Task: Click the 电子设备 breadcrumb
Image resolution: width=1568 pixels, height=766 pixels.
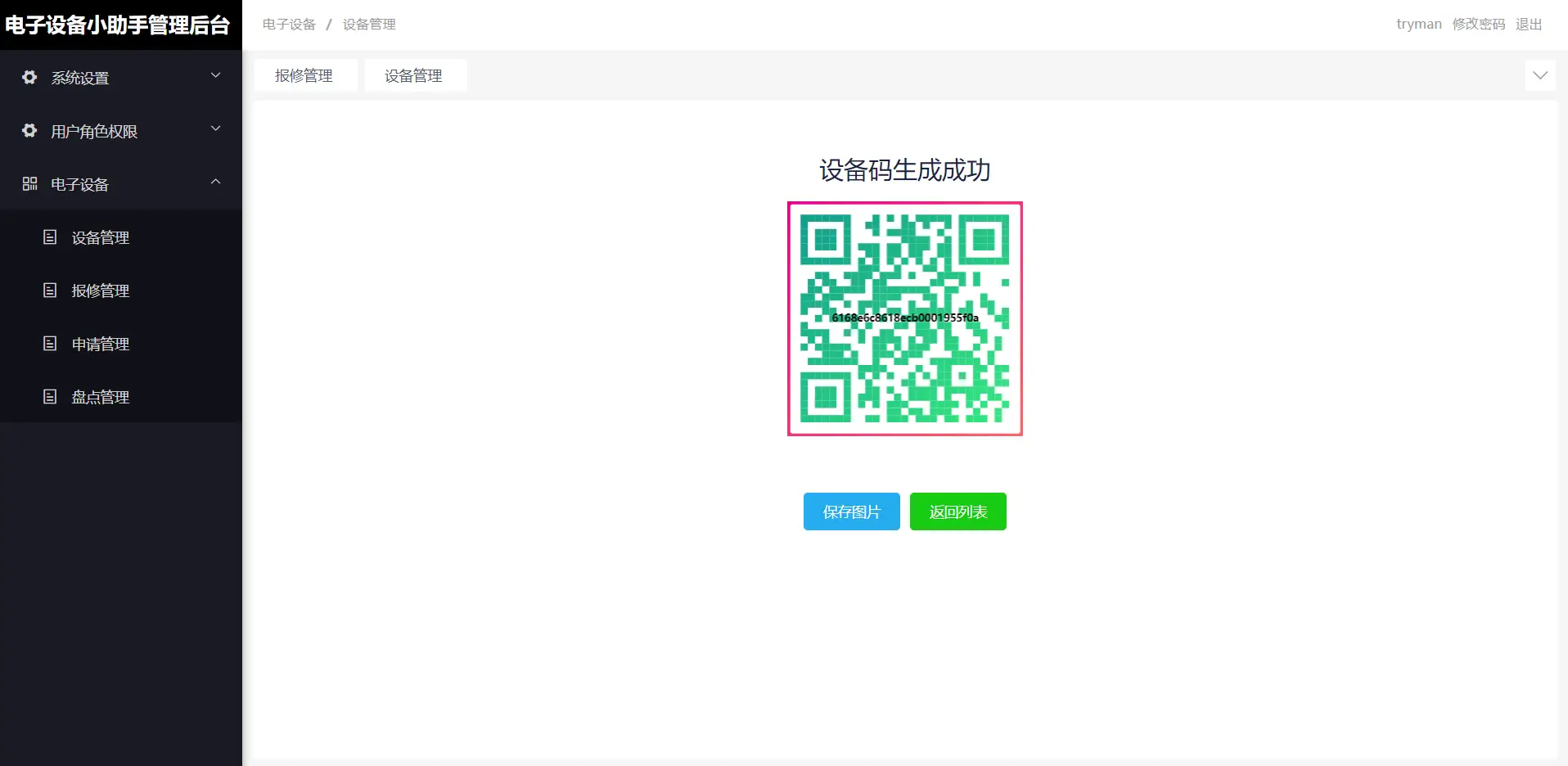Action: tap(289, 25)
